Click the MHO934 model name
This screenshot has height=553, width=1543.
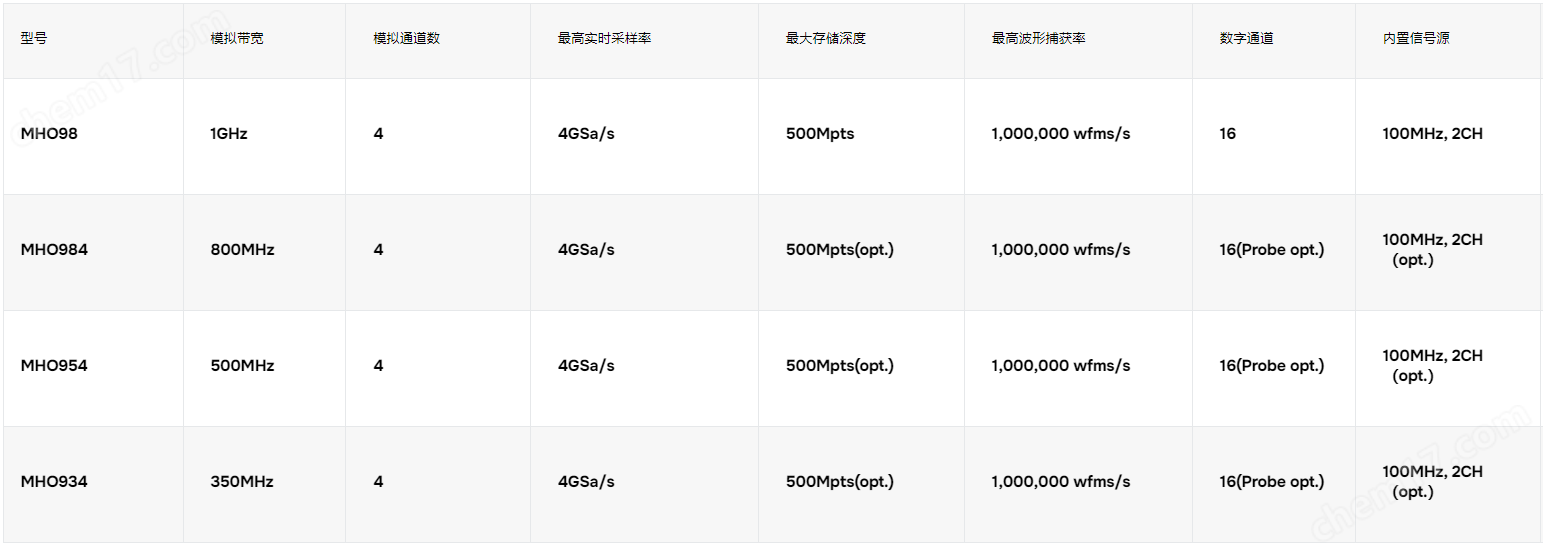click(54, 482)
